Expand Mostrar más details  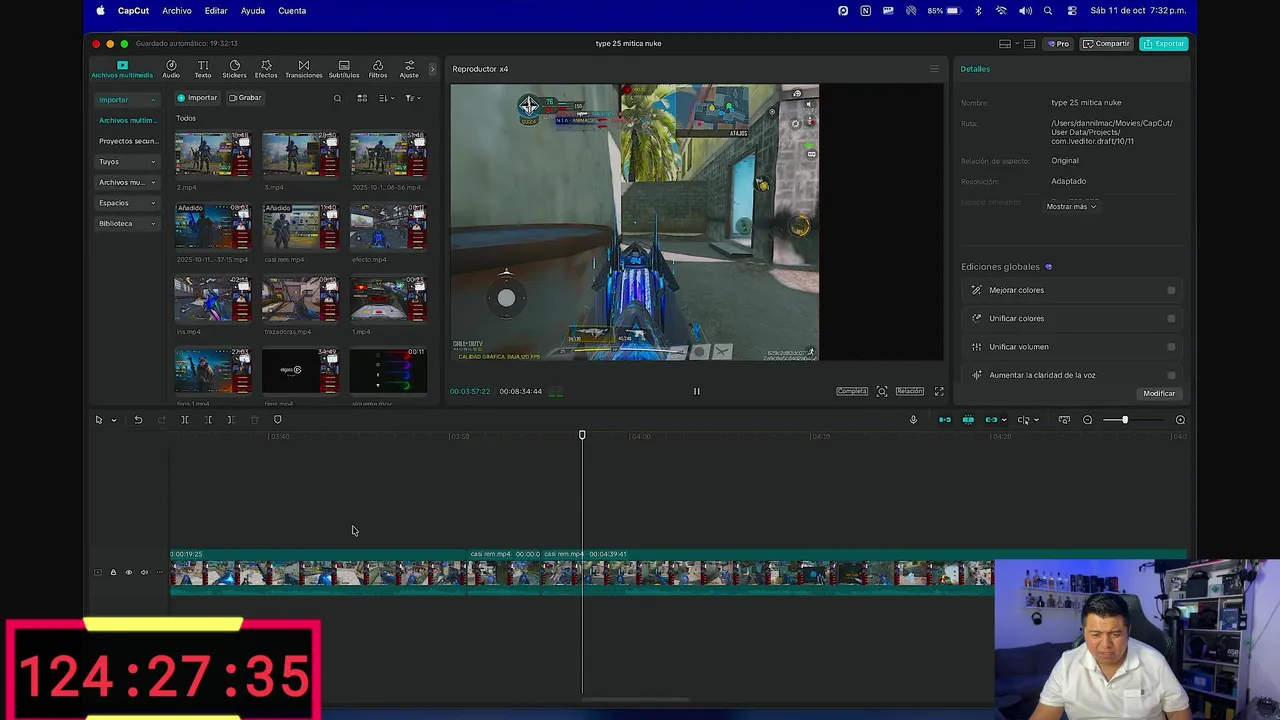1071,206
